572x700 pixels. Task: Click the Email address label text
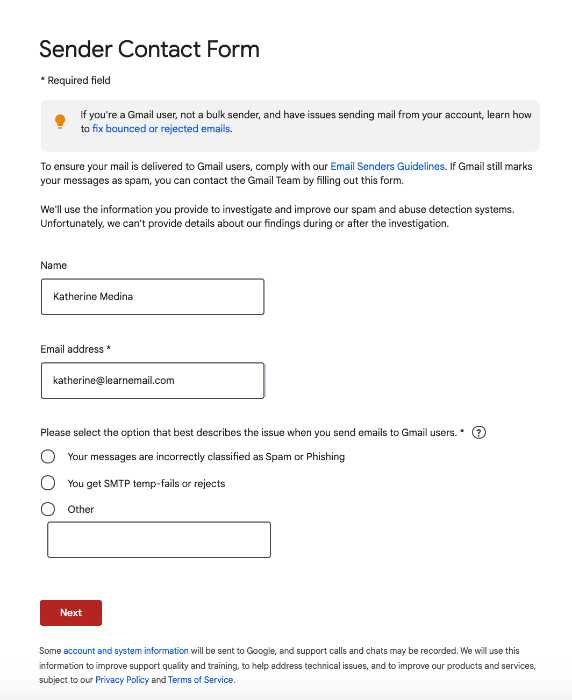(x=75, y=349)
